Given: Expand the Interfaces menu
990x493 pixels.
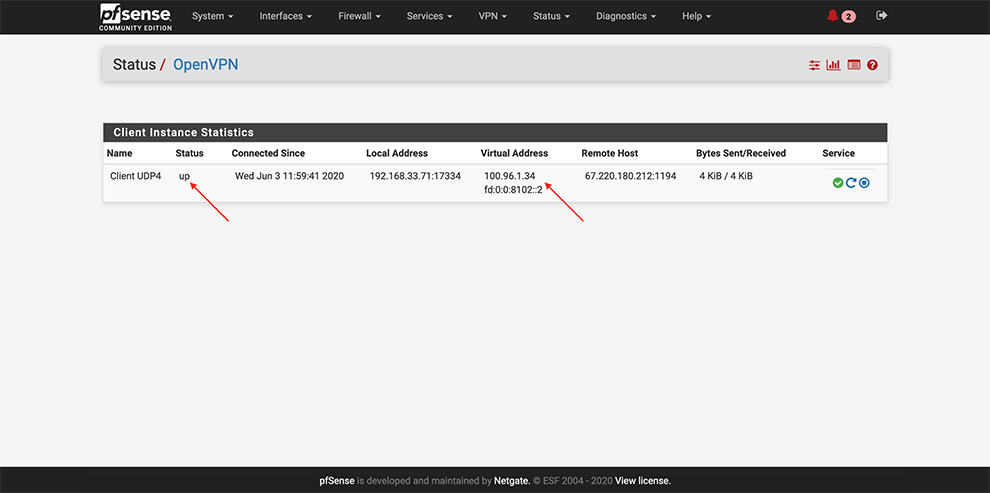Looking at the screenshot, I should click(285, 16).
